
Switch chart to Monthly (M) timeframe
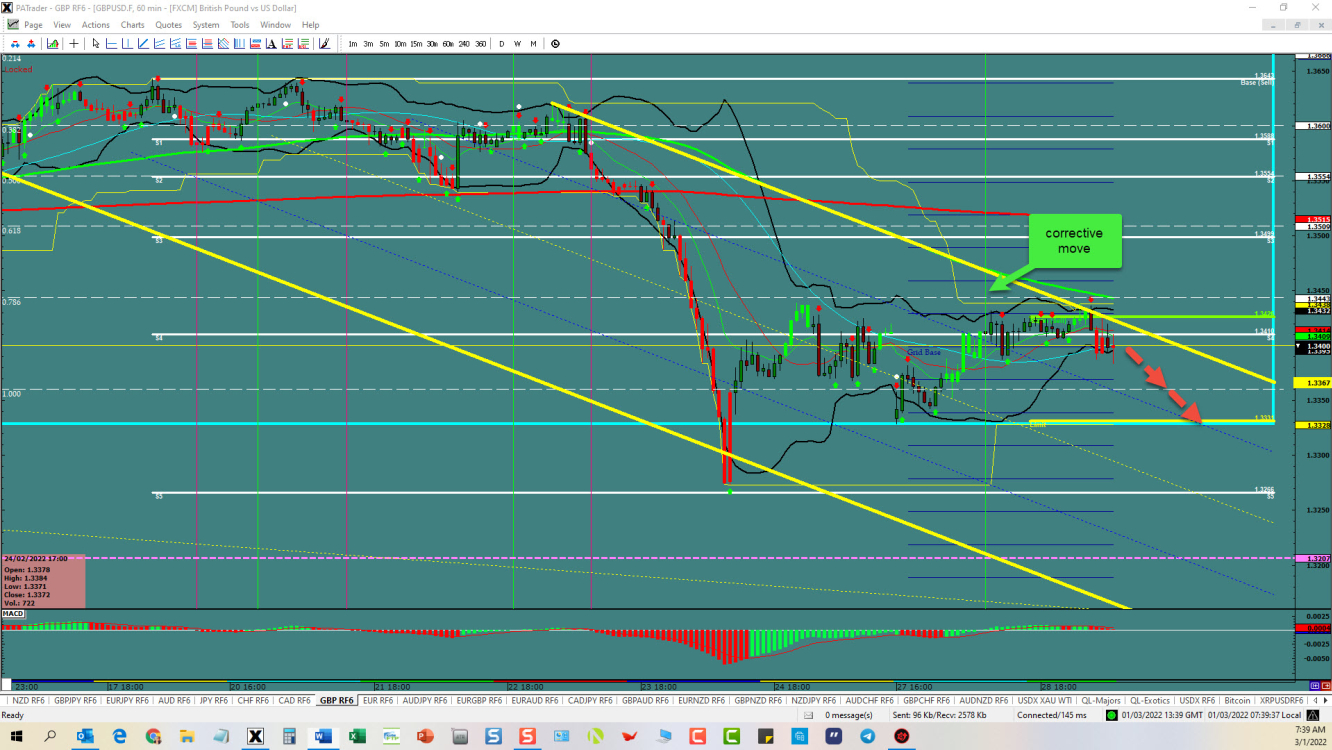[x=533, y=44]
